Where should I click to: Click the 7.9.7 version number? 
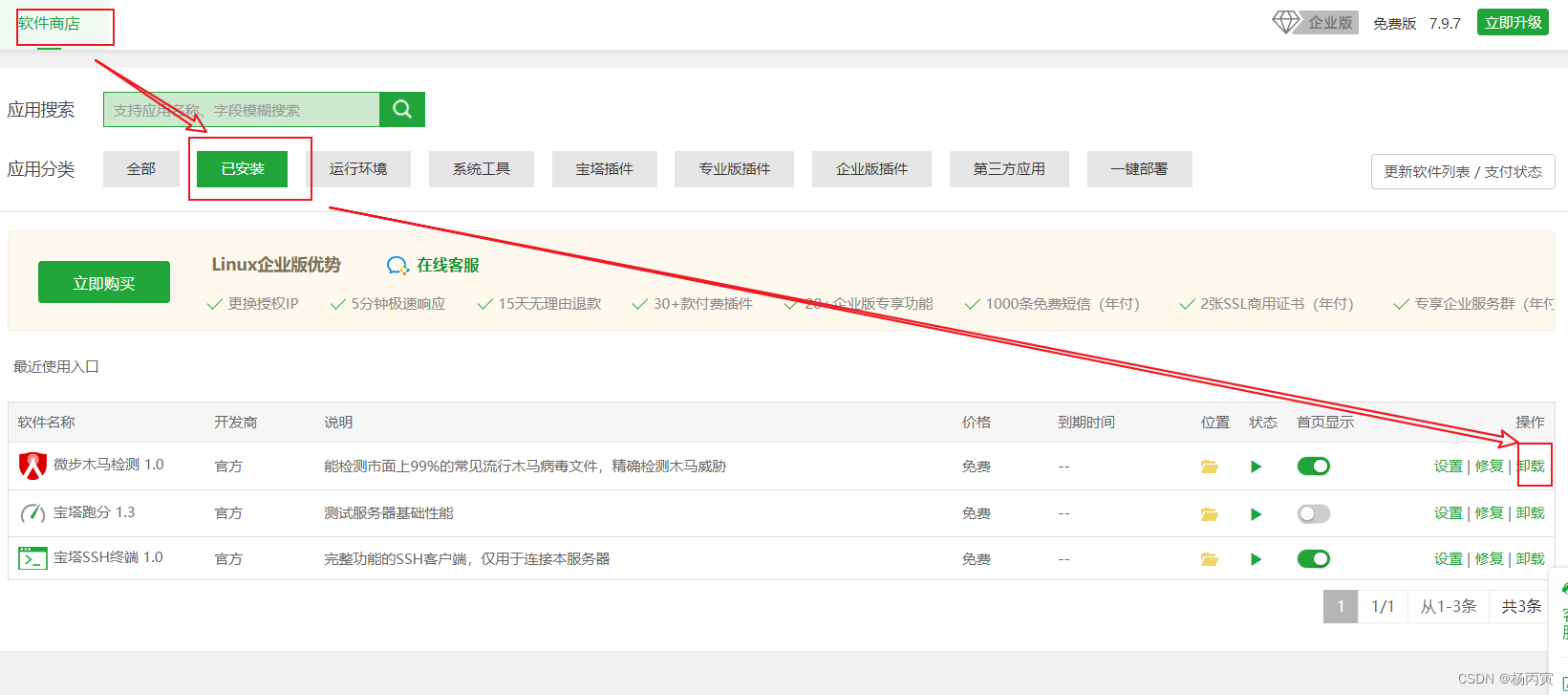(x=1445, y=24)
